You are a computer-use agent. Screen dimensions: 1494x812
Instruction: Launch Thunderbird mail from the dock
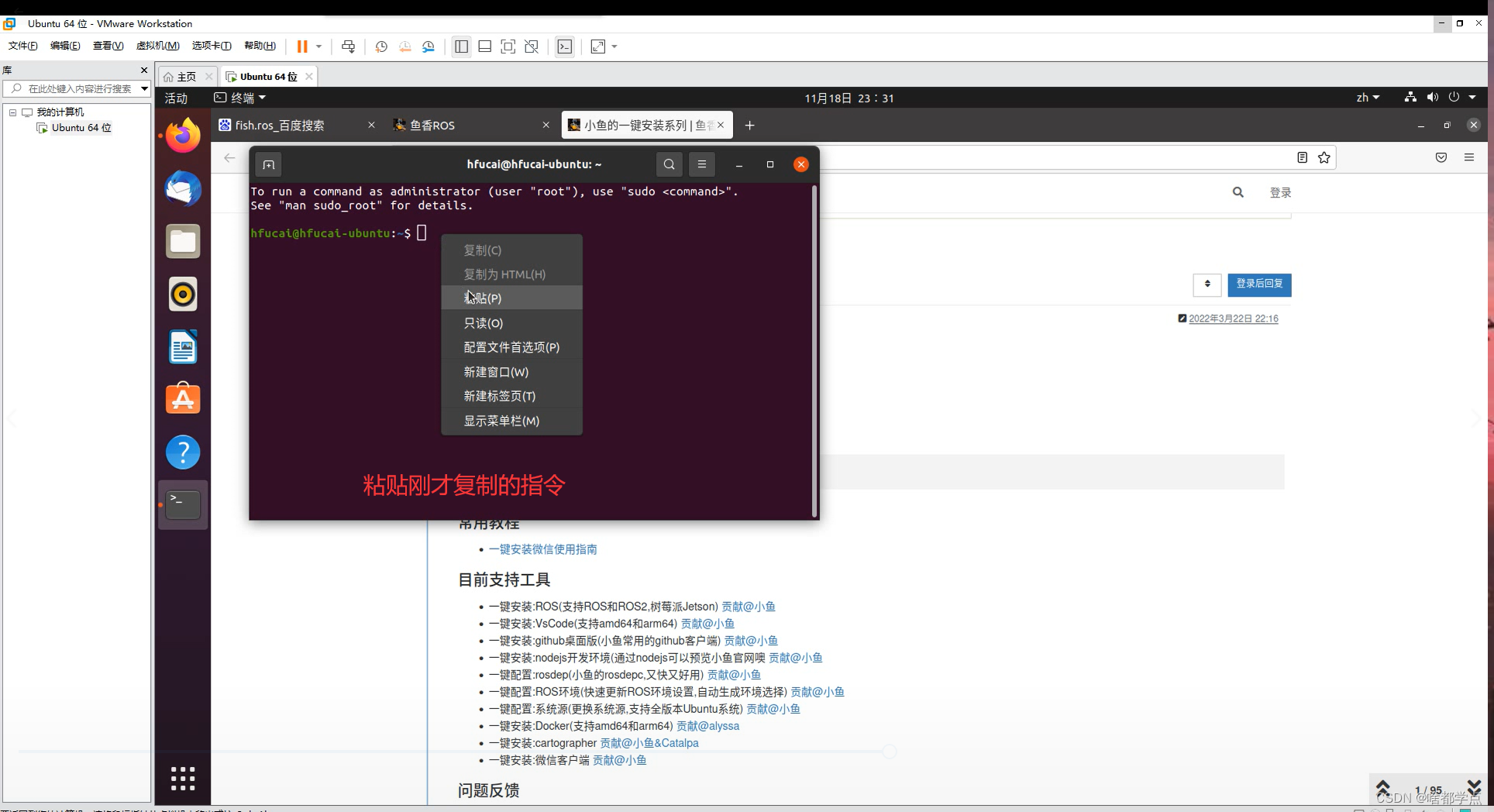coord(183,189)
